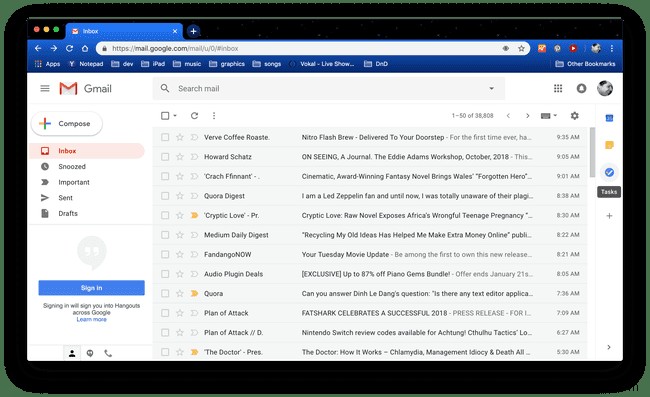Check the 'Crach Ffinnant' email checkbox
Screen dimensions: 650x397
pos(165,176)
